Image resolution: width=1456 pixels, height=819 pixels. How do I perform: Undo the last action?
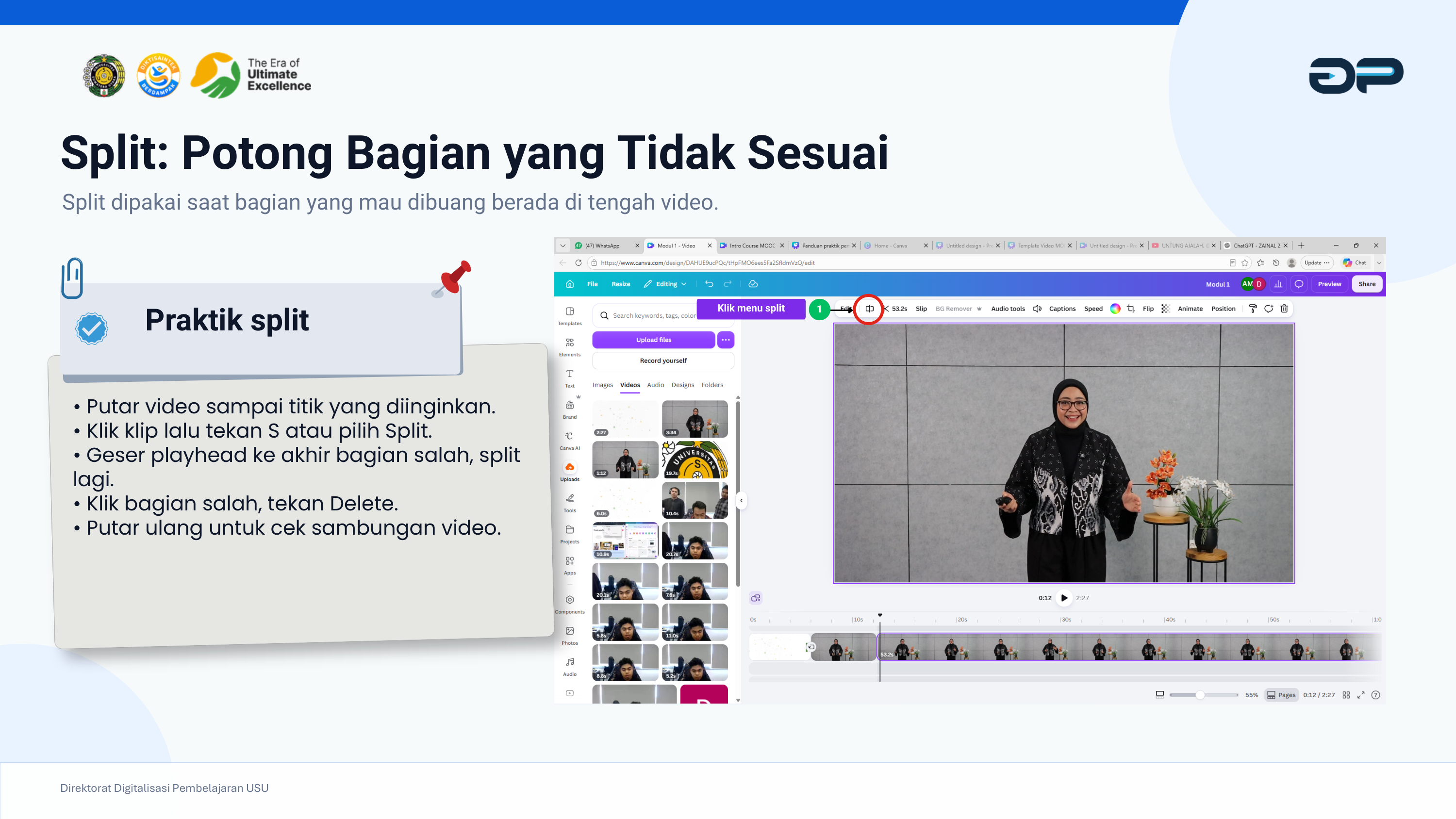pos(709,284)
